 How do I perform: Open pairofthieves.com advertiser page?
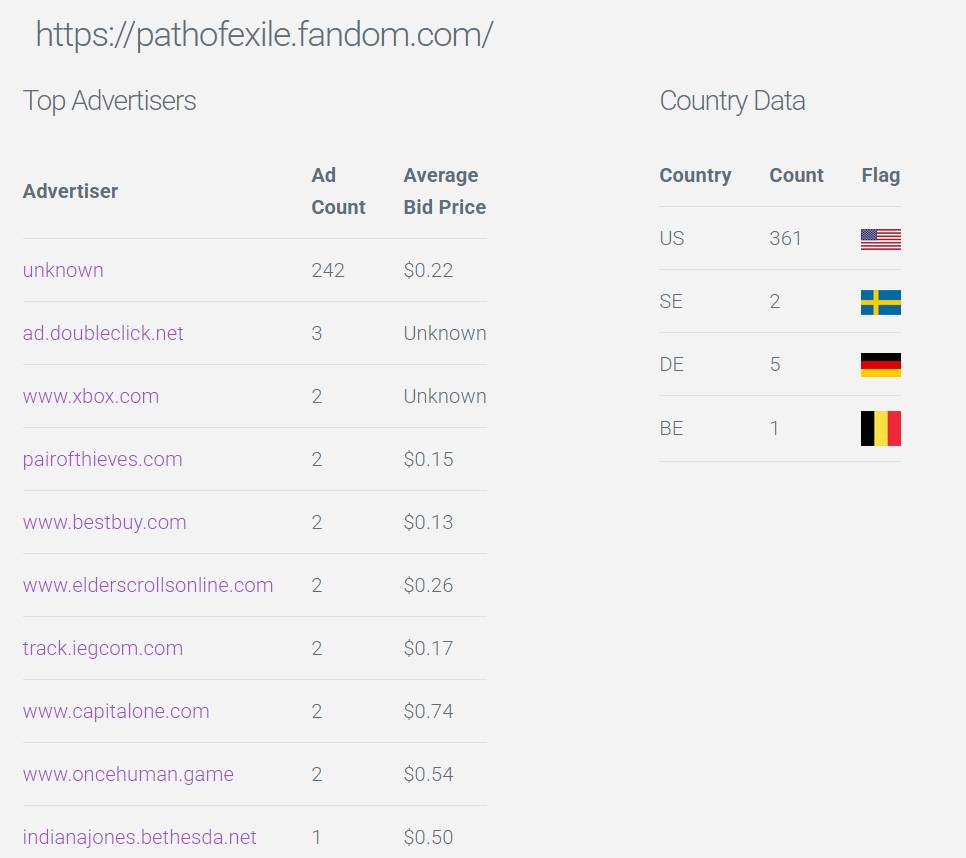point(102,459)
